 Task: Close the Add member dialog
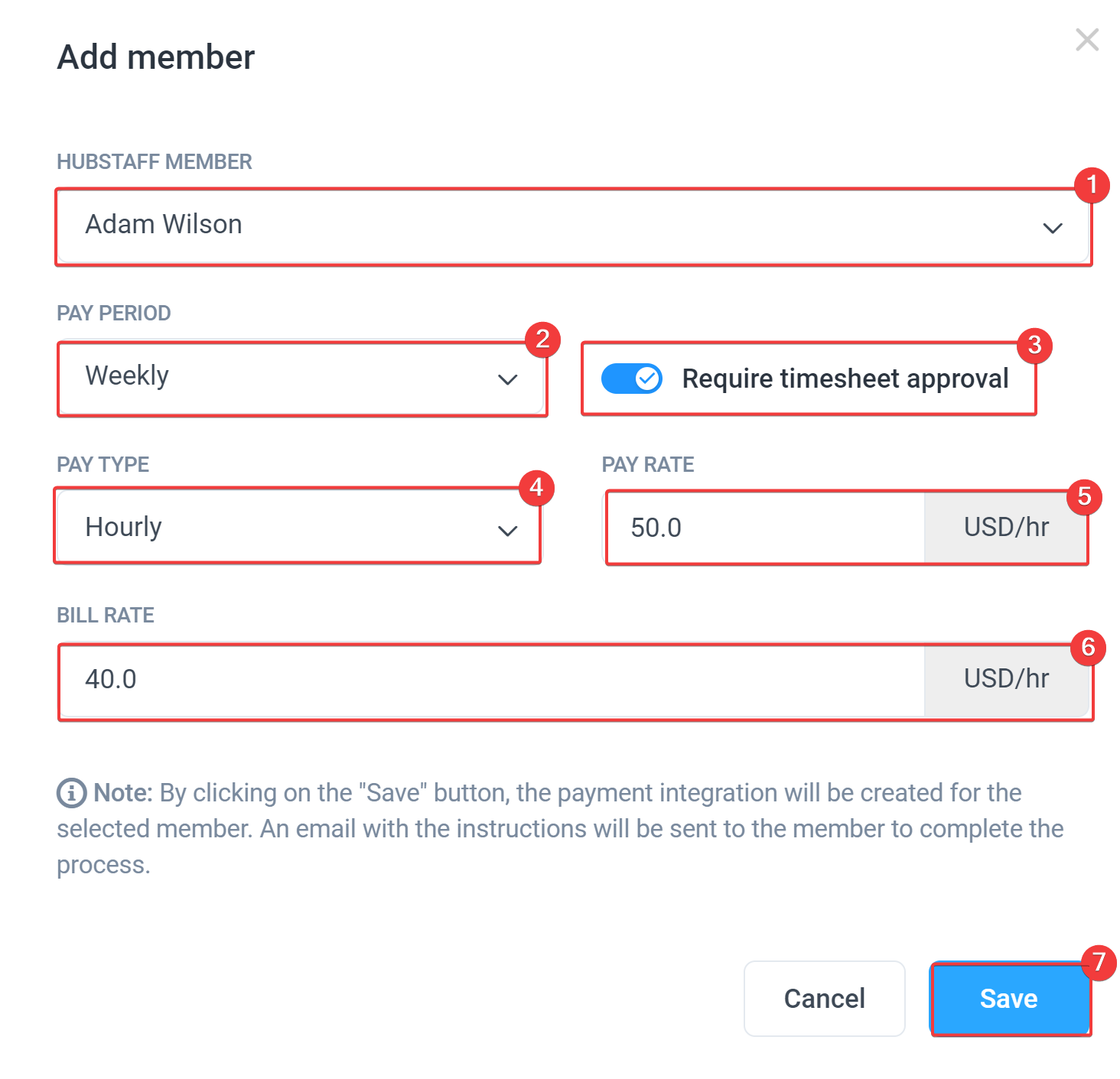pos(1086,40)
